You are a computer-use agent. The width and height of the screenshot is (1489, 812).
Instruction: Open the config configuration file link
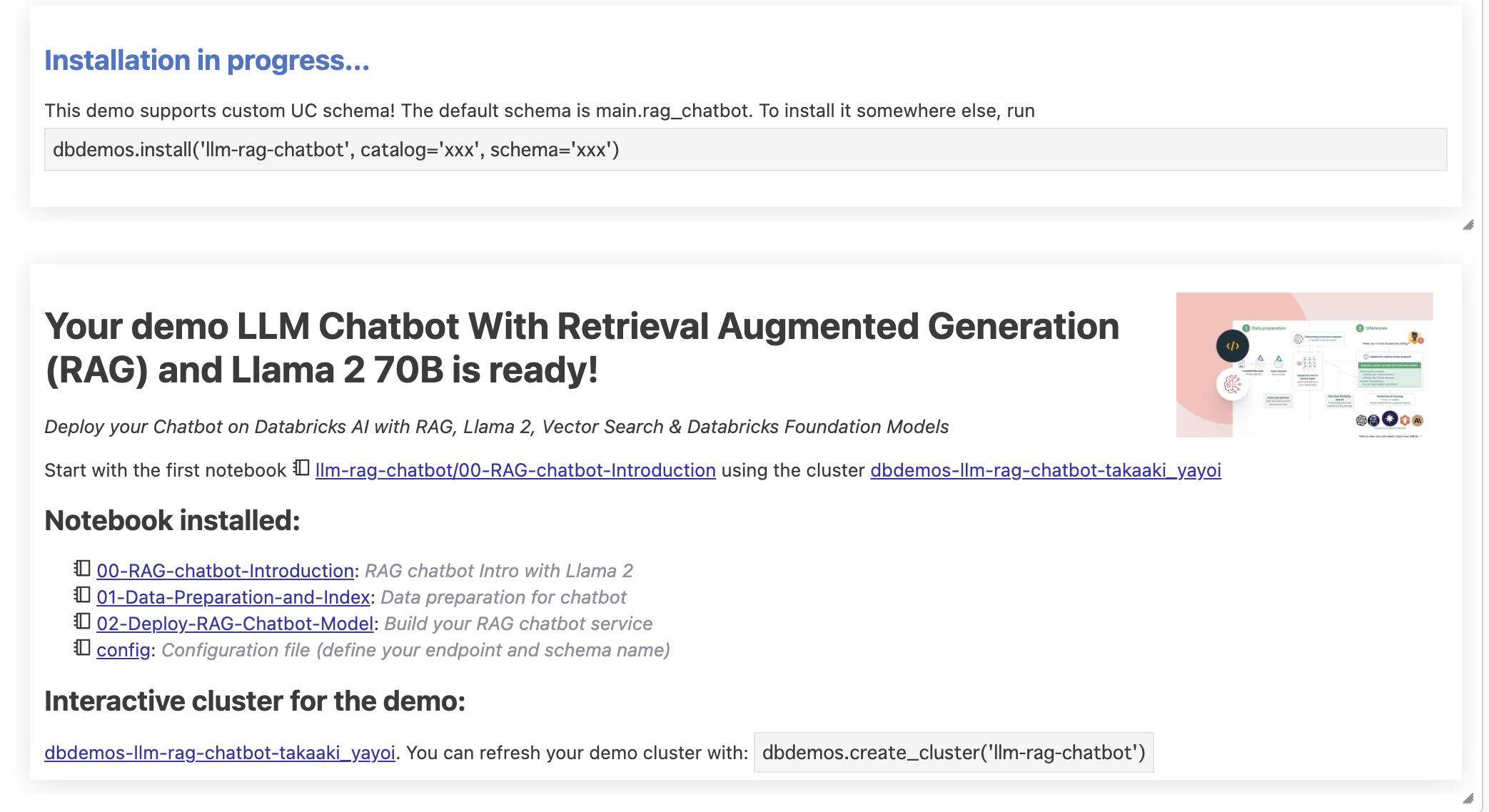tap(123, 649)
